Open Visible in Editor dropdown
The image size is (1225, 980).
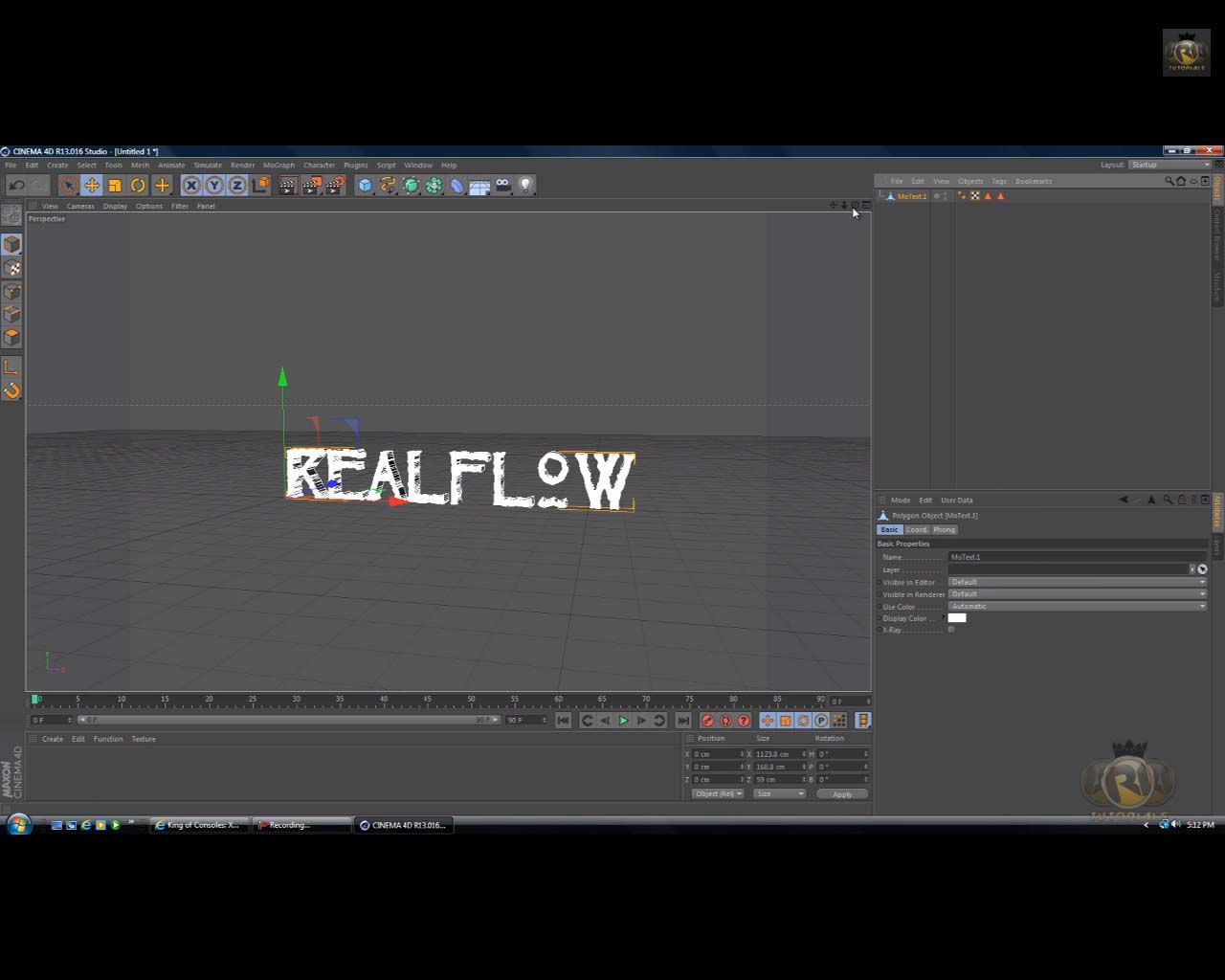click(x=1078, y=582)
